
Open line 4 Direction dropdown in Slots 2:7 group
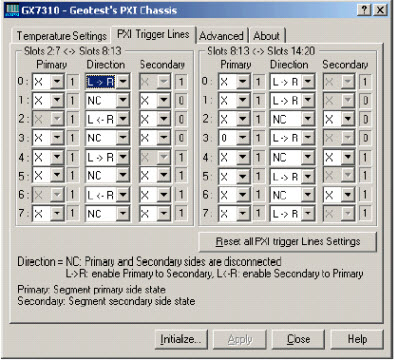108,157
